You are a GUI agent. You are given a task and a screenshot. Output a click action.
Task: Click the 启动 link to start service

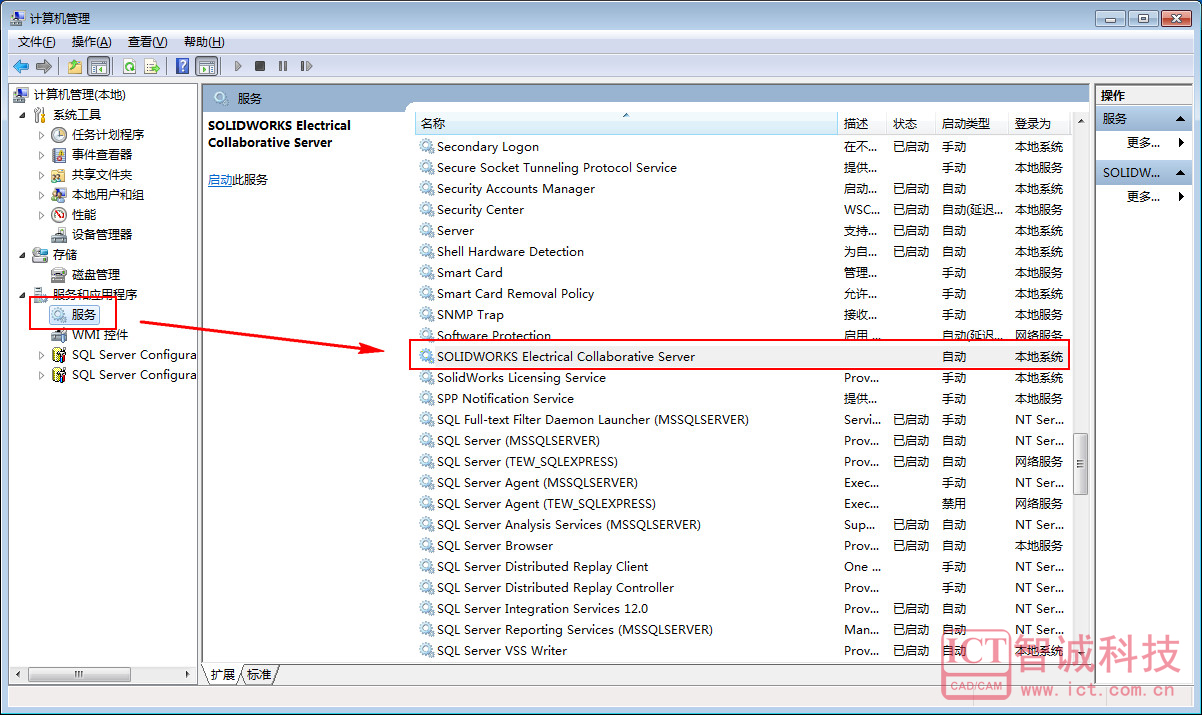(220, 180)
